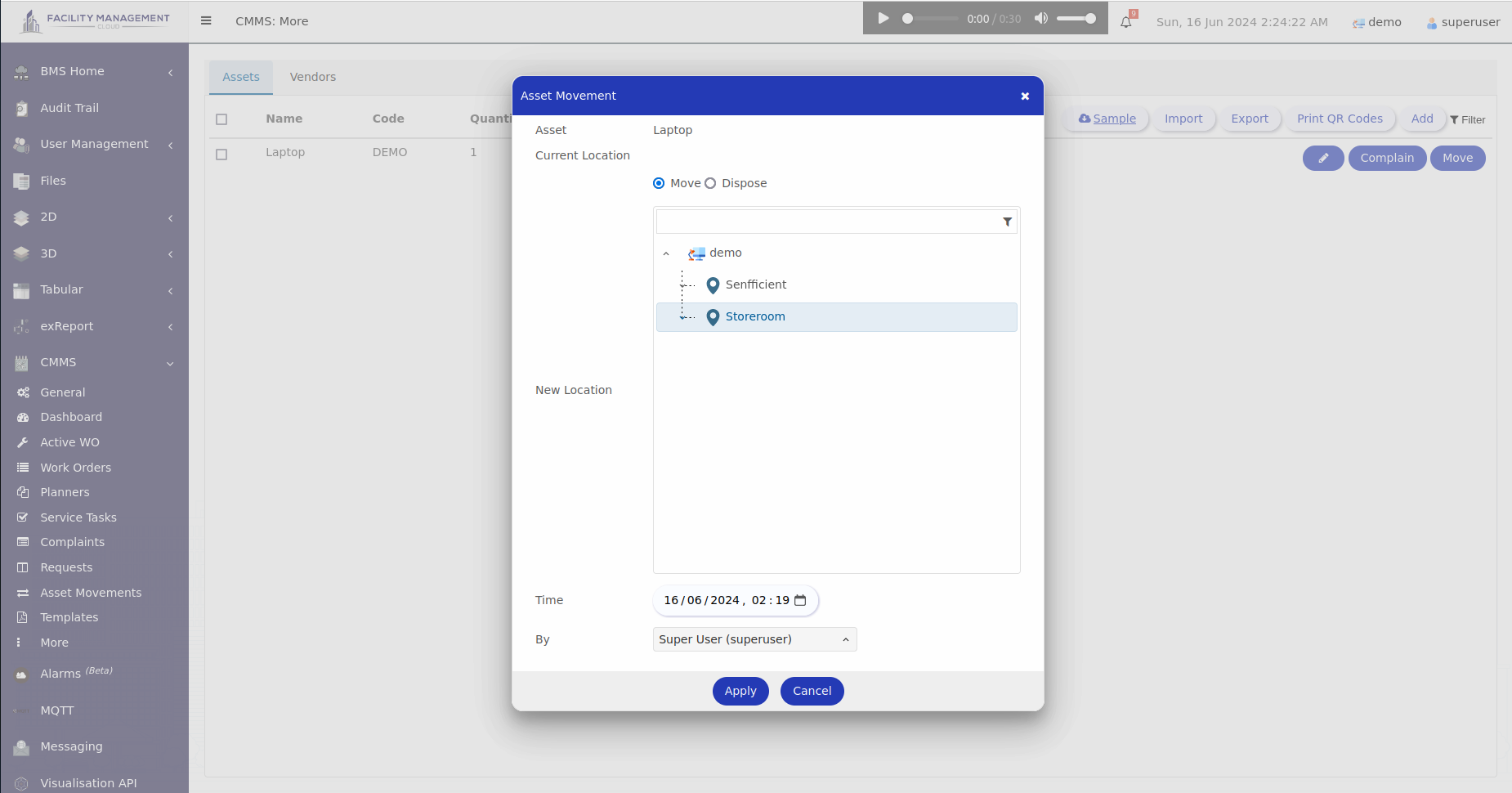The width and height of the screenshot is (1512, 793).
Task: Open the By user dropdown
Action: tap(754, 639)
